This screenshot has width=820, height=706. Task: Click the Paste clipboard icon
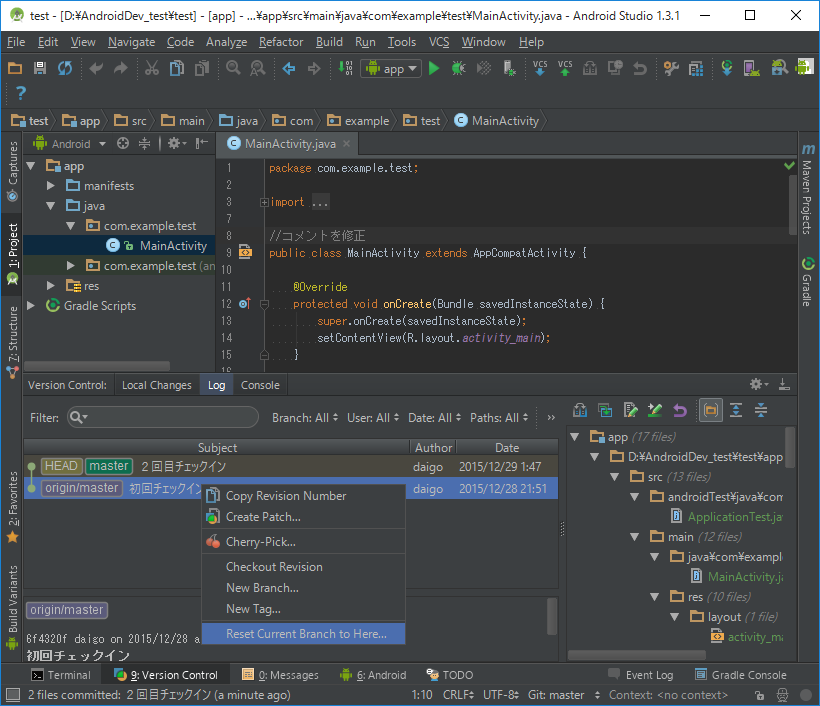click(202, 68)
